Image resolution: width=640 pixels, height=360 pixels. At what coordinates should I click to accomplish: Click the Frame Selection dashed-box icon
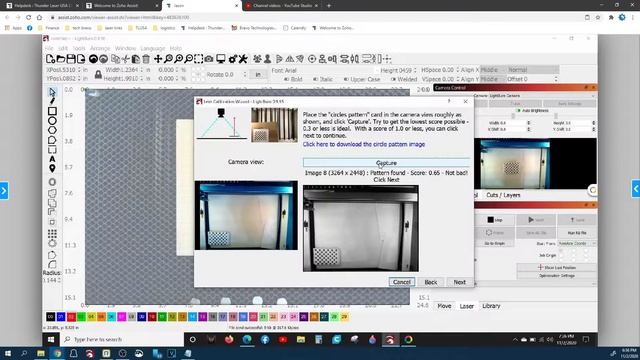pyautogui.click(x=198, y=59)
